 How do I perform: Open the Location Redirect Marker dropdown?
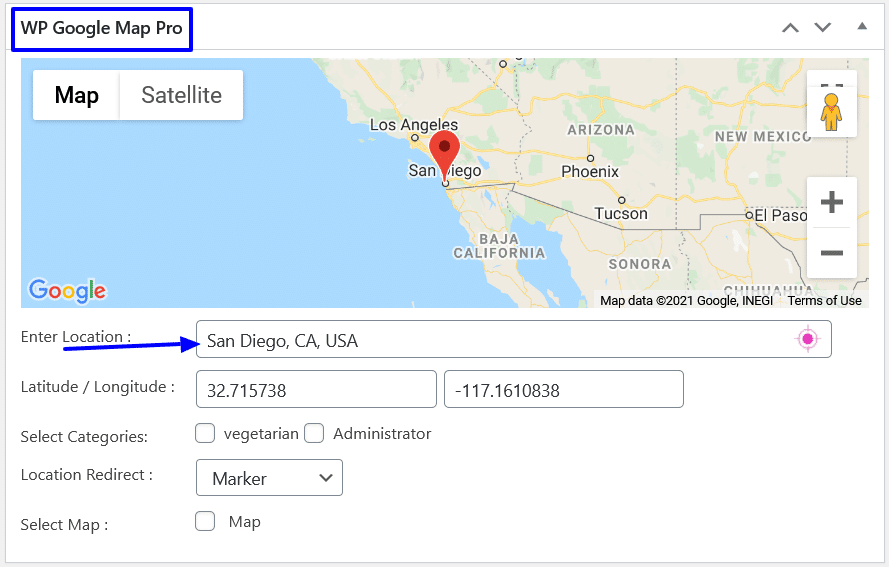269,478
